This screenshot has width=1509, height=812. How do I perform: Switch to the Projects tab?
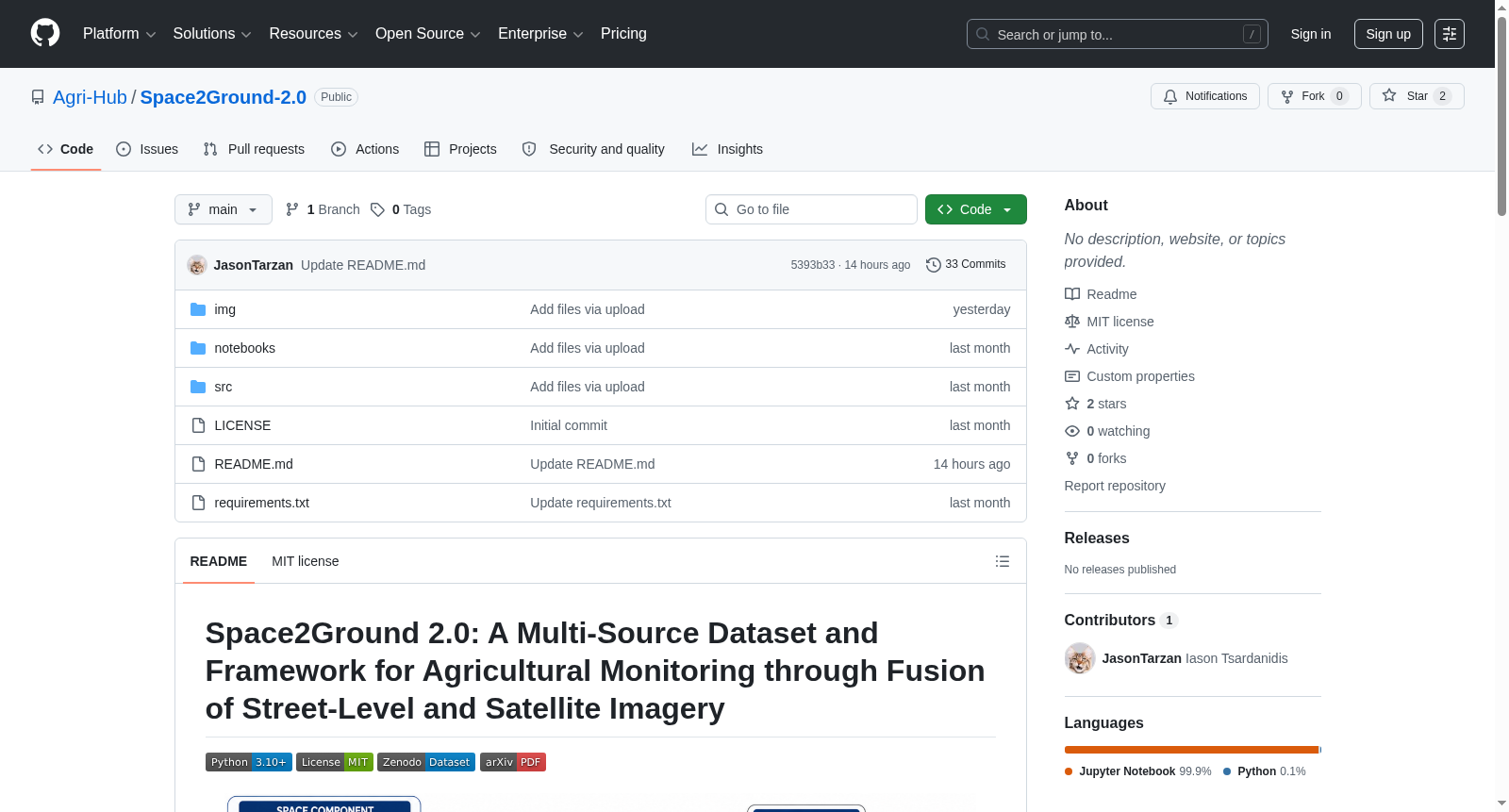pyautogui.click(x=460, y=149)
